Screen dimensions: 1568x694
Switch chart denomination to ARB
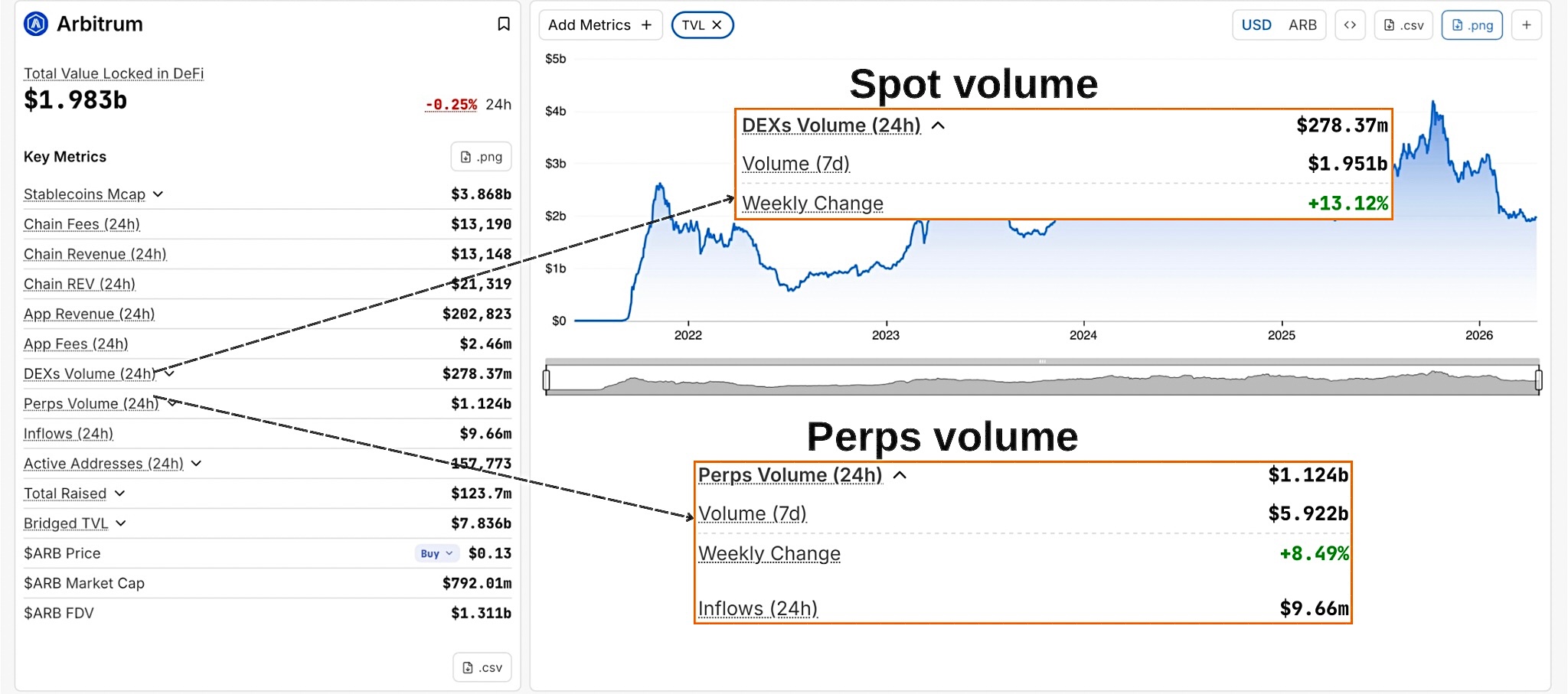1302,25
